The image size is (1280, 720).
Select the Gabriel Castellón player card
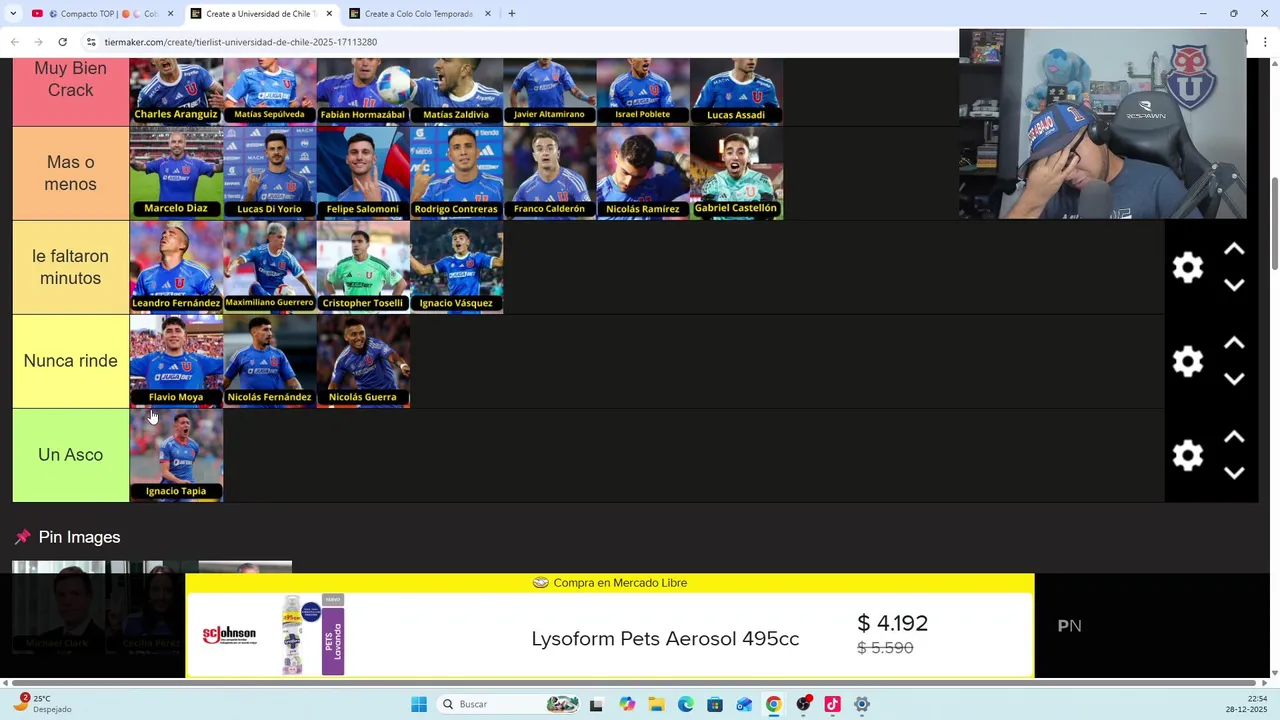click(x=736, y=173)
